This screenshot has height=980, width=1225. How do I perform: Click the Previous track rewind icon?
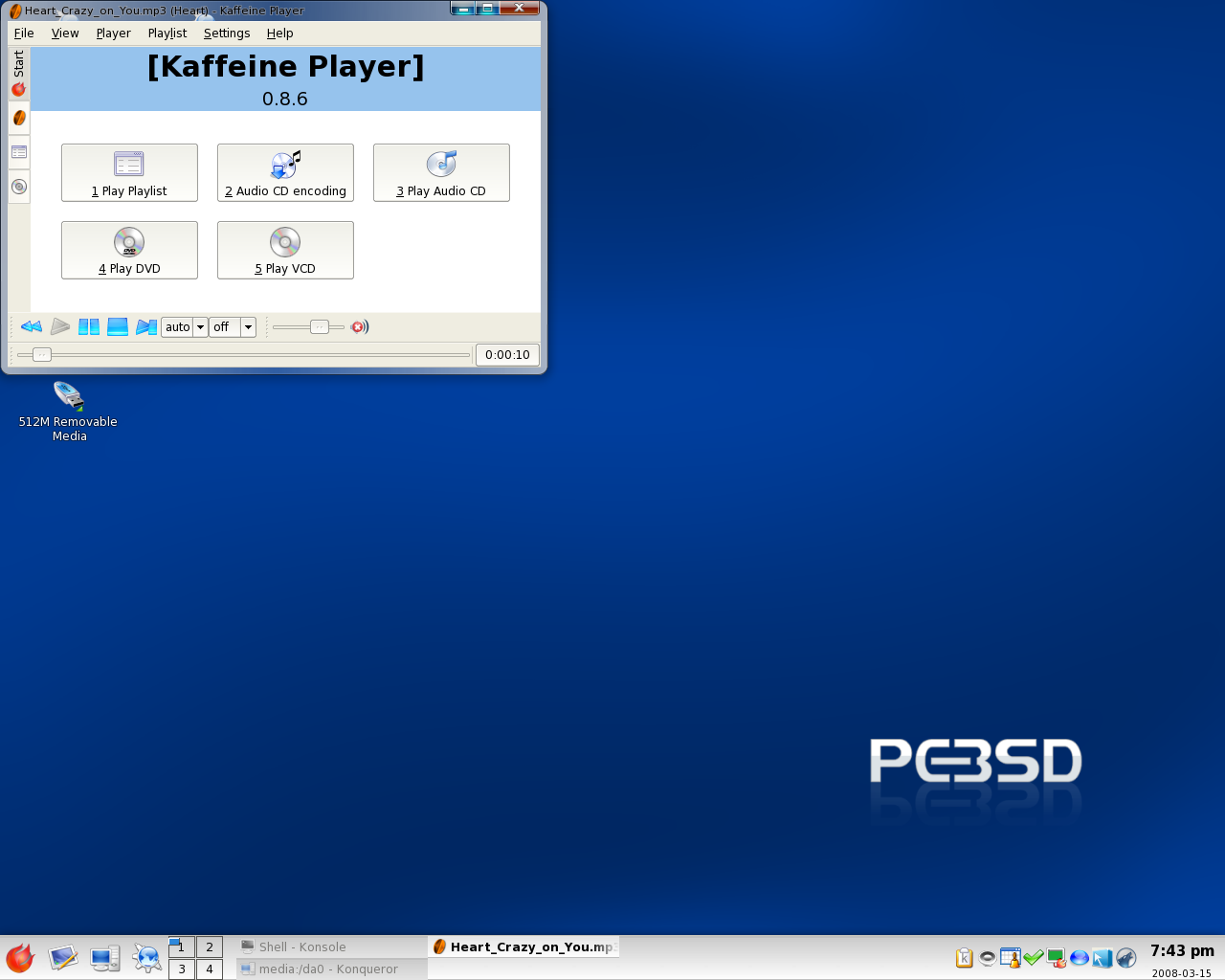32,327
